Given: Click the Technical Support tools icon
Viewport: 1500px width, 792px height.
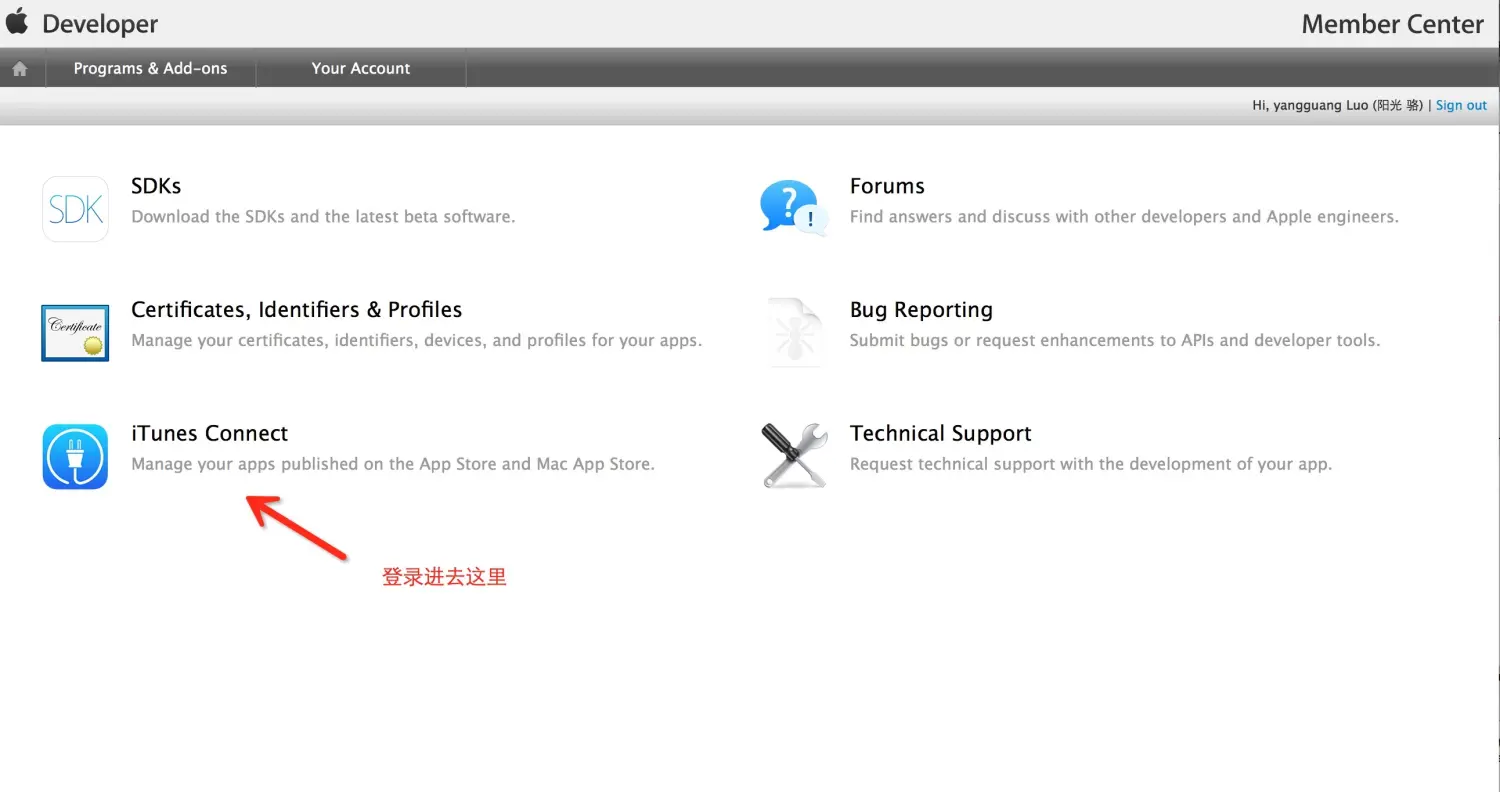Looking at the screenshot, I should point(794,455).
